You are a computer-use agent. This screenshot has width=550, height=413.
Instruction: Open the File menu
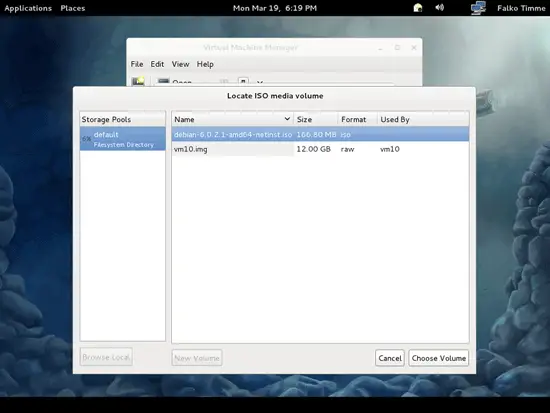click(x=137, y=64)
